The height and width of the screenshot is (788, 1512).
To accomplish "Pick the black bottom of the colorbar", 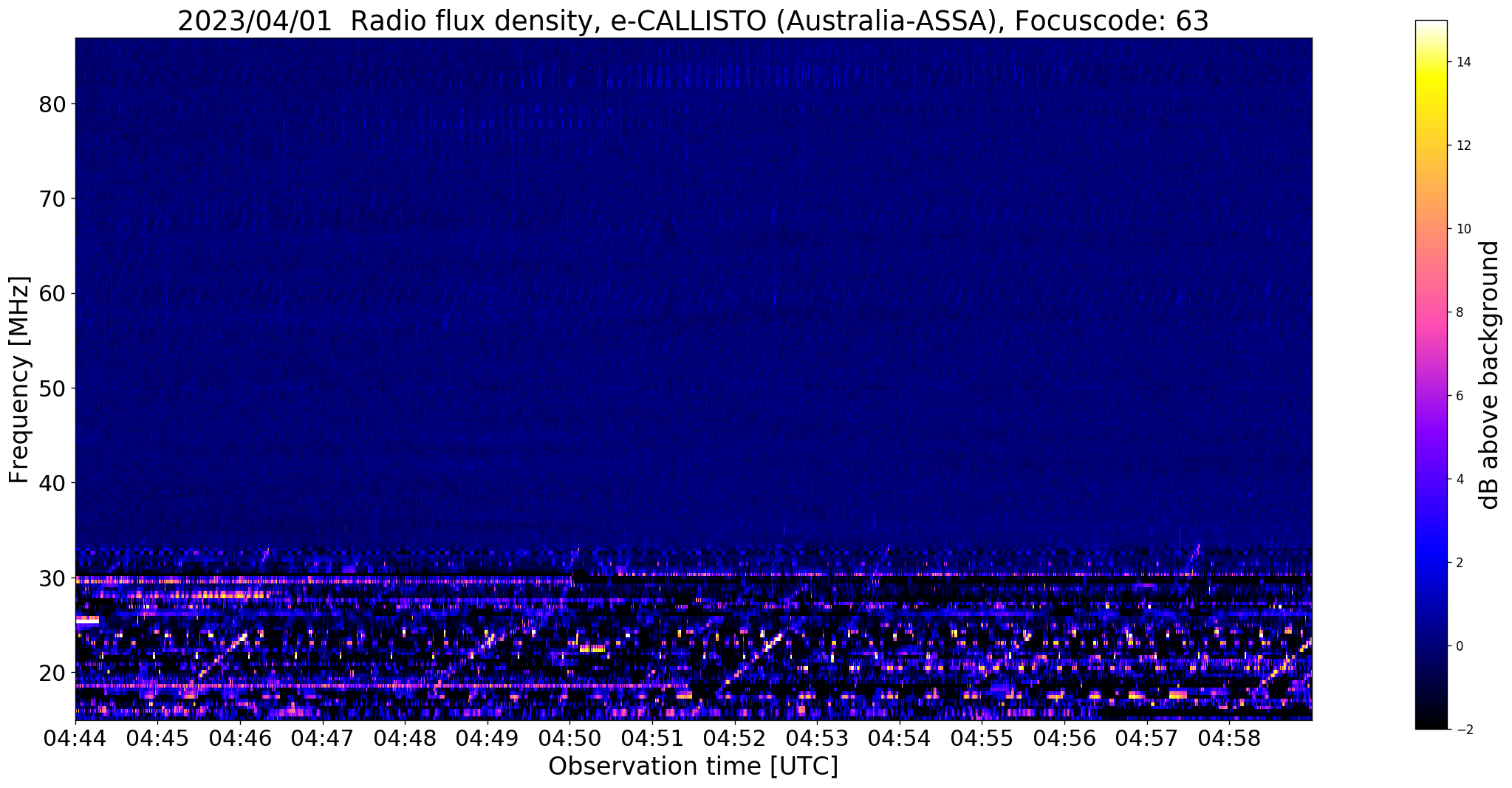I will pyautogui.click(x=1431, y=724).
